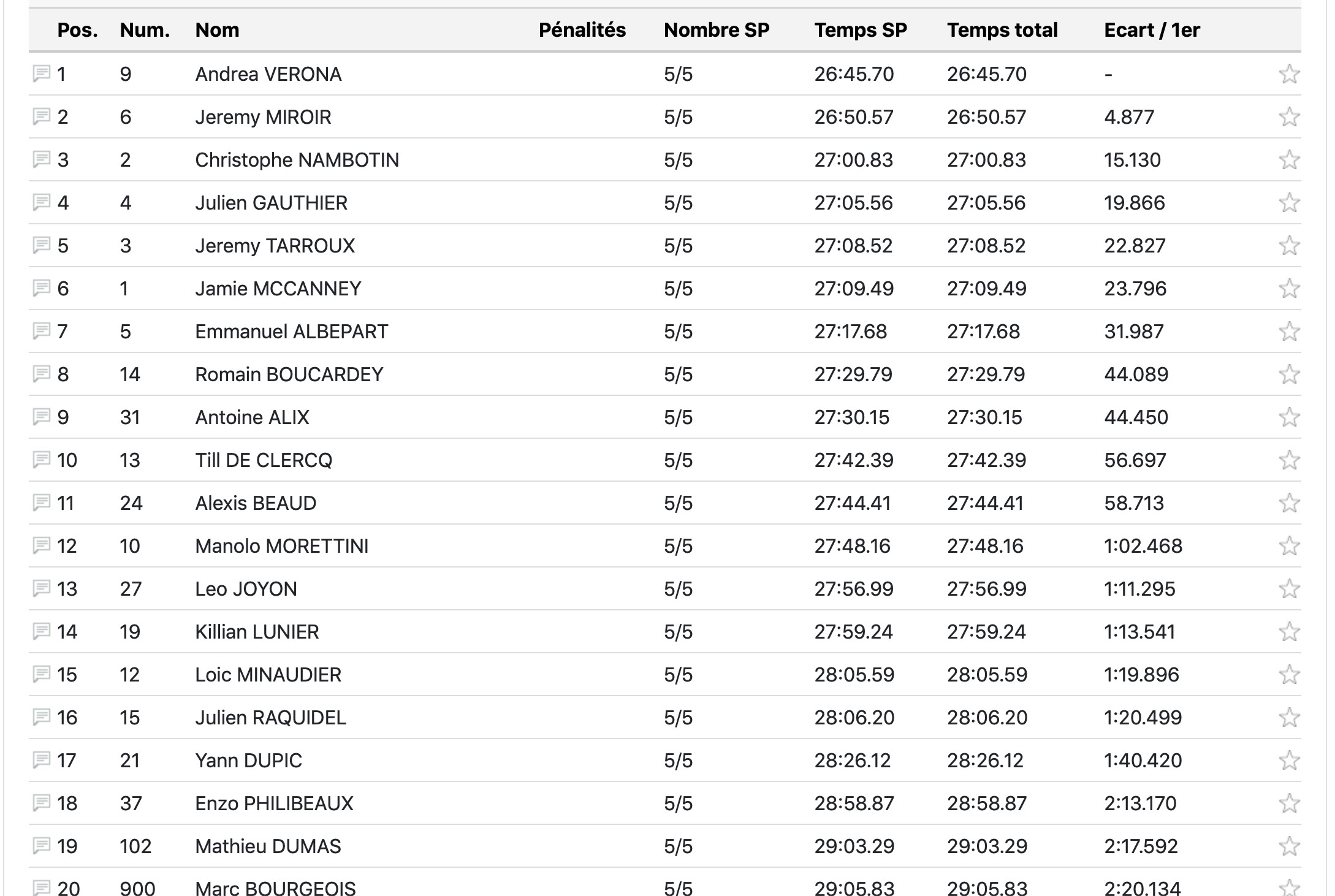Star Christophe NAMBOTIN as favorite
This screenshot has height=896, width=1335.
point(1290,160)
